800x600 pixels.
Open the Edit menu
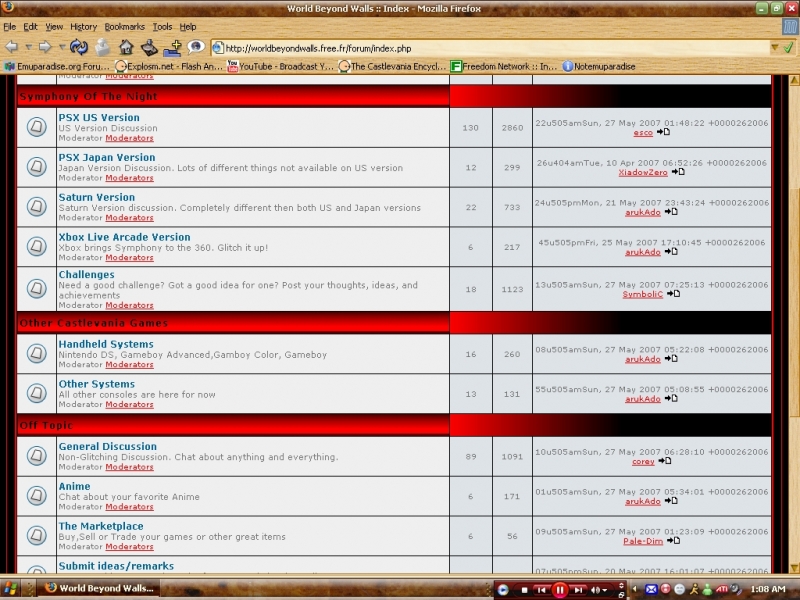pos(30,27)
